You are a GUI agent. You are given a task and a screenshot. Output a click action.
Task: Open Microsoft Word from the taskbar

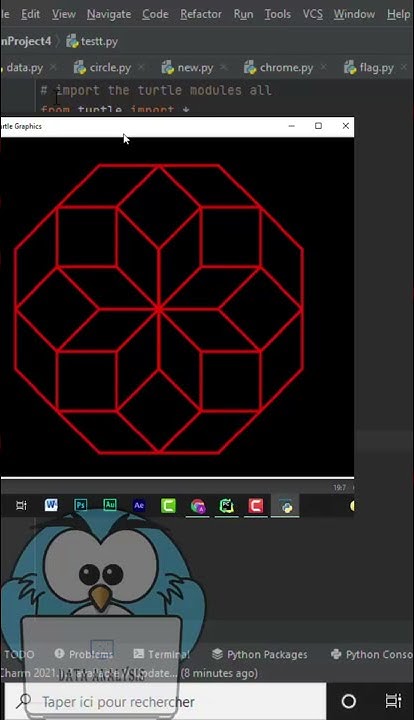[x=51, y=505]
